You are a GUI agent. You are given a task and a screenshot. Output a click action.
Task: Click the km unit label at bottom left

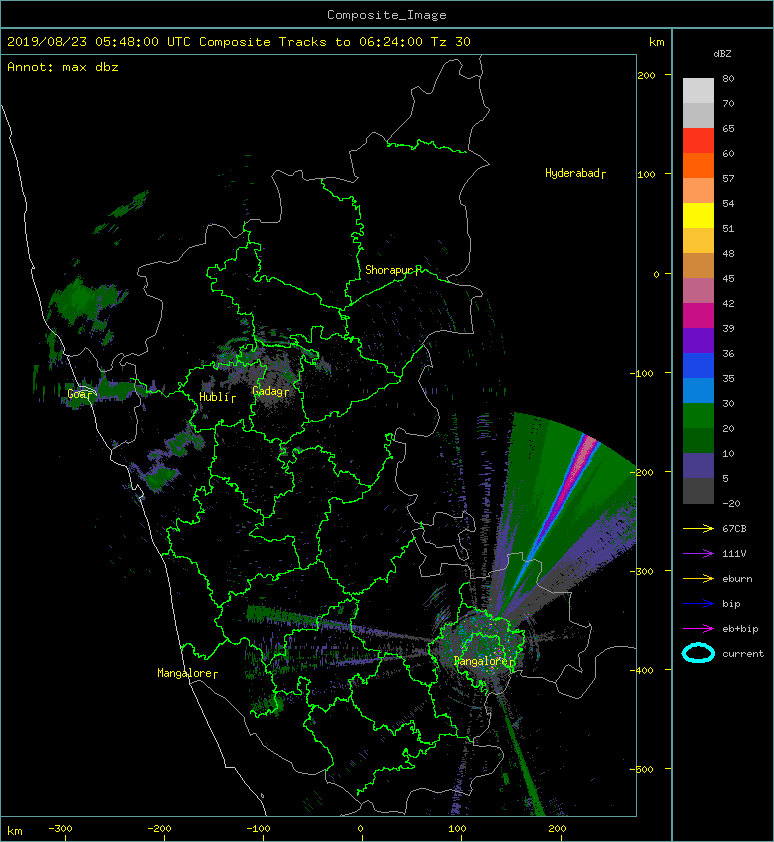point(15,831)
